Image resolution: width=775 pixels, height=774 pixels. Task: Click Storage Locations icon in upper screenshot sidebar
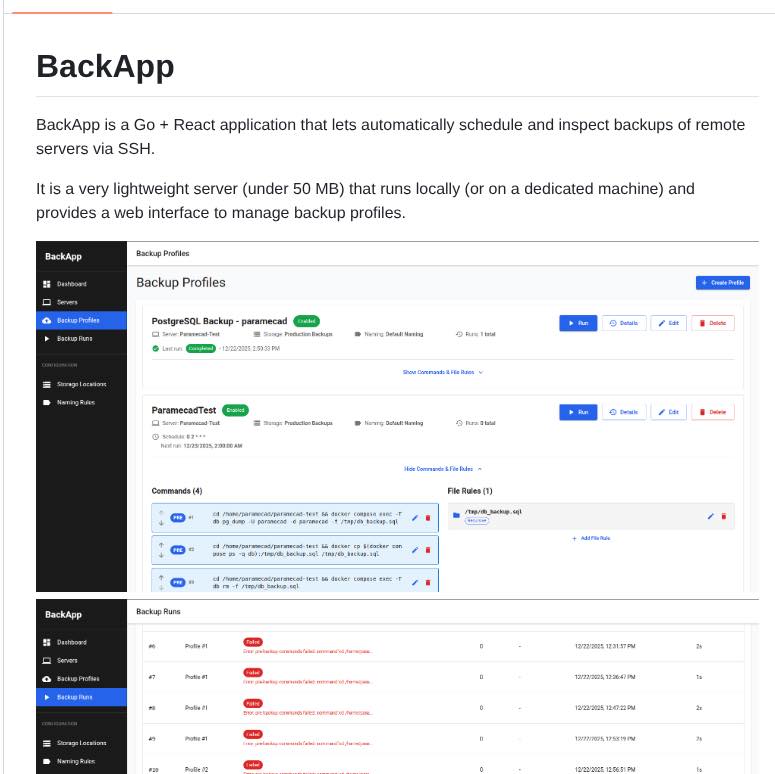[46, 385]
